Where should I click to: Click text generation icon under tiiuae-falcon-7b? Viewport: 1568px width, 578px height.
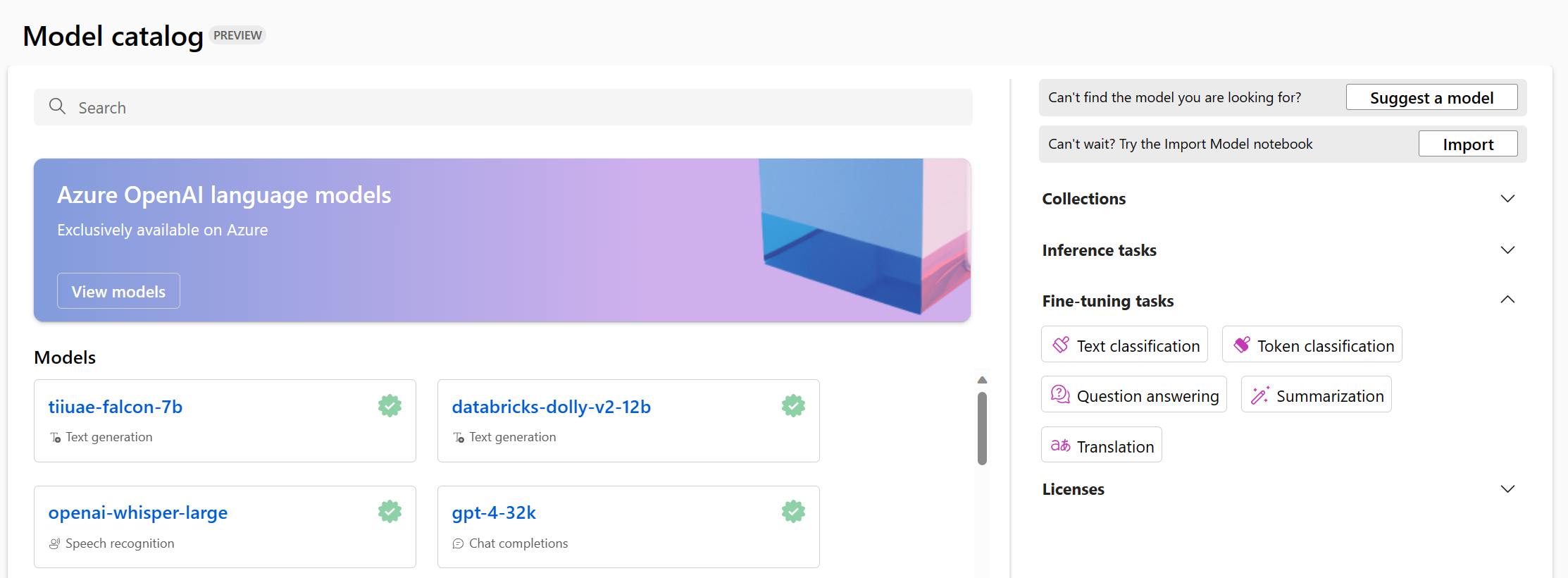point(55,438)
